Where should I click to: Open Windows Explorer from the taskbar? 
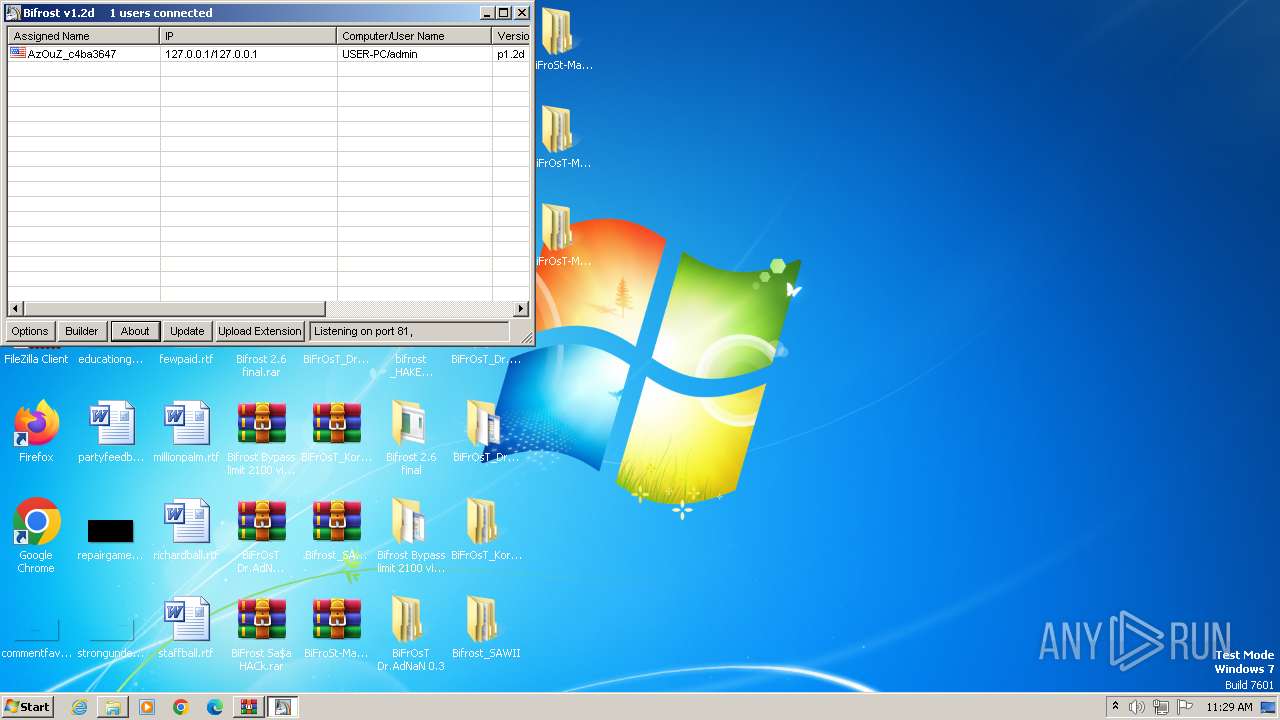click(113, 707)
